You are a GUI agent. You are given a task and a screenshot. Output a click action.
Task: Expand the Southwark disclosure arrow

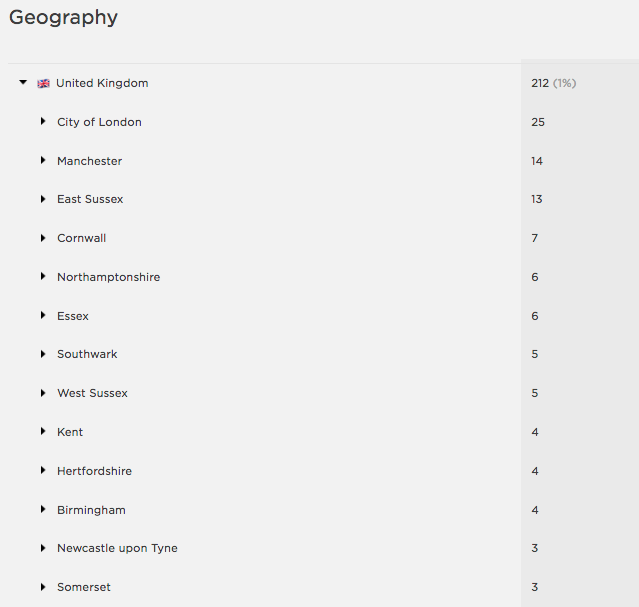tap(43, 354)
